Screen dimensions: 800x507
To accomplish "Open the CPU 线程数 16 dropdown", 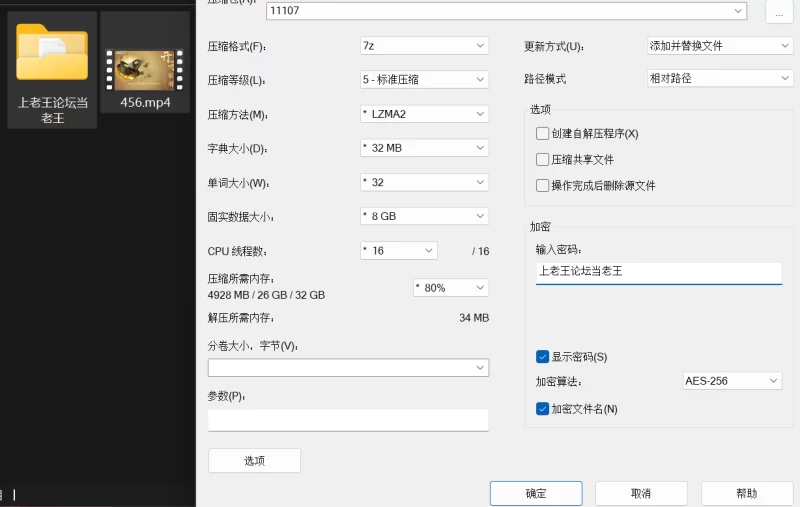I will tap(398, 250).
